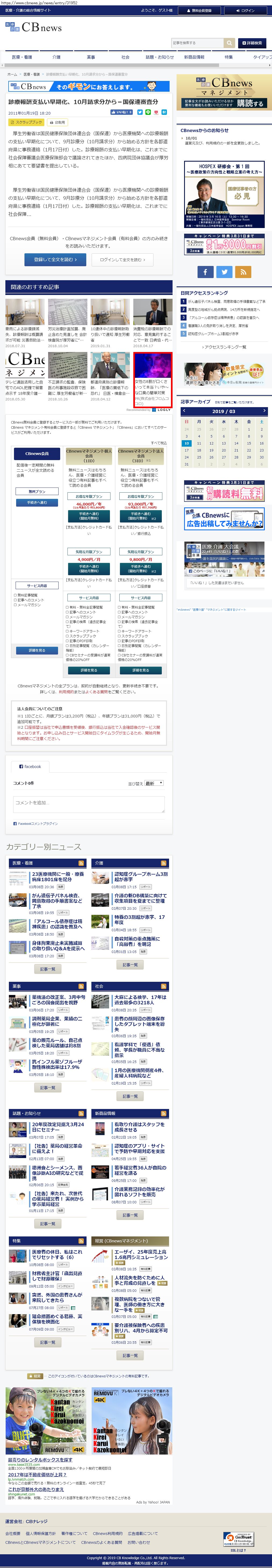Click 無料会員登録 in top bar
Image resolution: width=272 pixels, height=1568 pixels.
pos(200,10)
